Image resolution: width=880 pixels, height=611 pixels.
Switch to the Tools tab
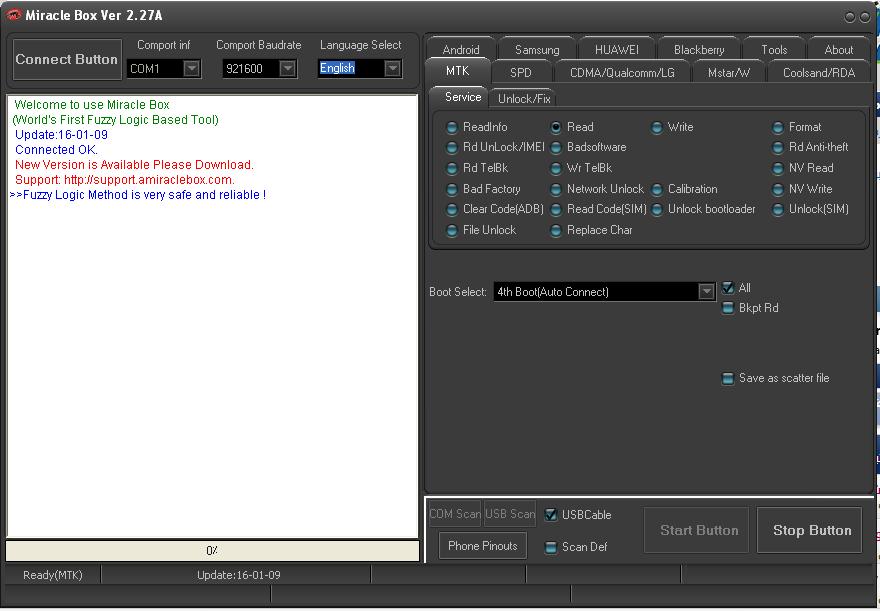coord(774,49)
